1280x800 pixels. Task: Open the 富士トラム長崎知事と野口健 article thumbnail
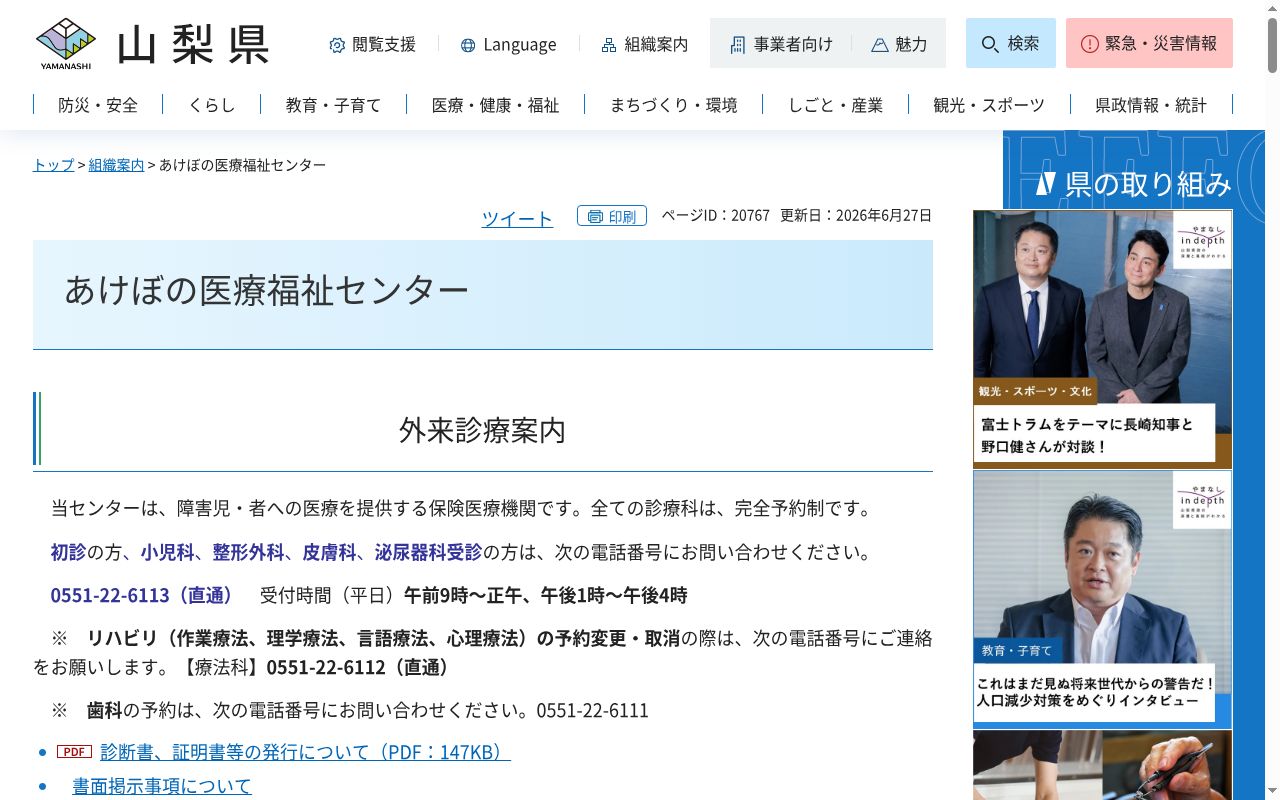coord(1102,338)
